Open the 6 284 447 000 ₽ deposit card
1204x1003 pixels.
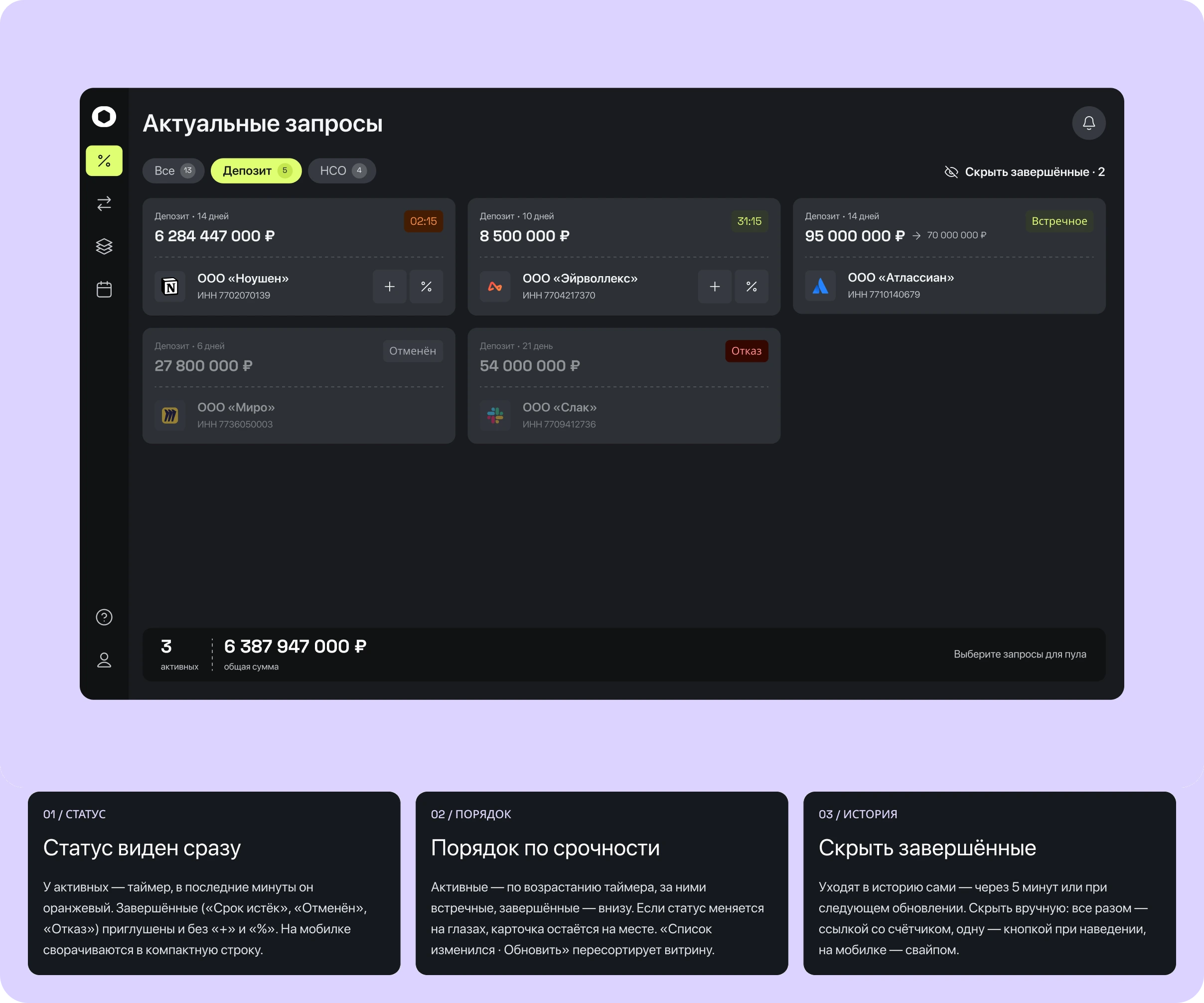[299, 256]
